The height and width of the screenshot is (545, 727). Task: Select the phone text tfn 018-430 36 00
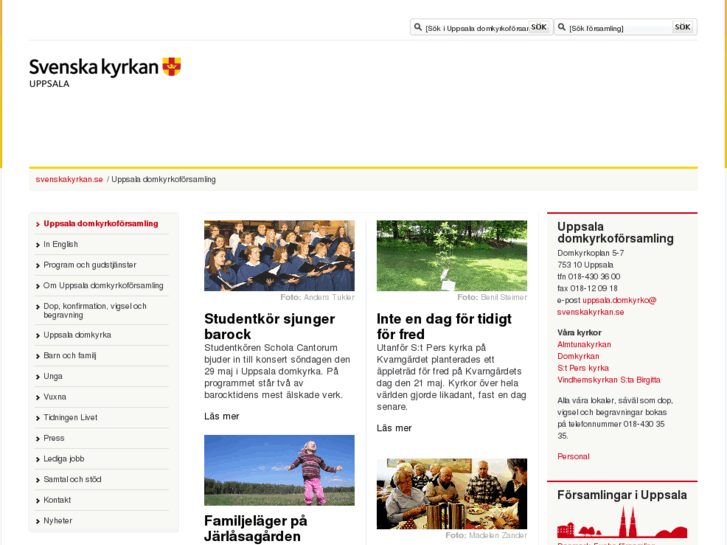[588, 276]
